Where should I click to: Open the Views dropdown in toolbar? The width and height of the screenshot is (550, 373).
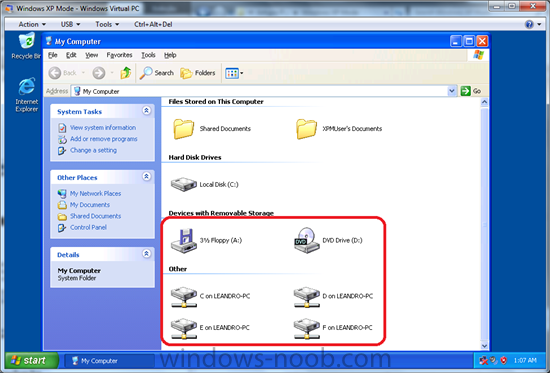234,73
